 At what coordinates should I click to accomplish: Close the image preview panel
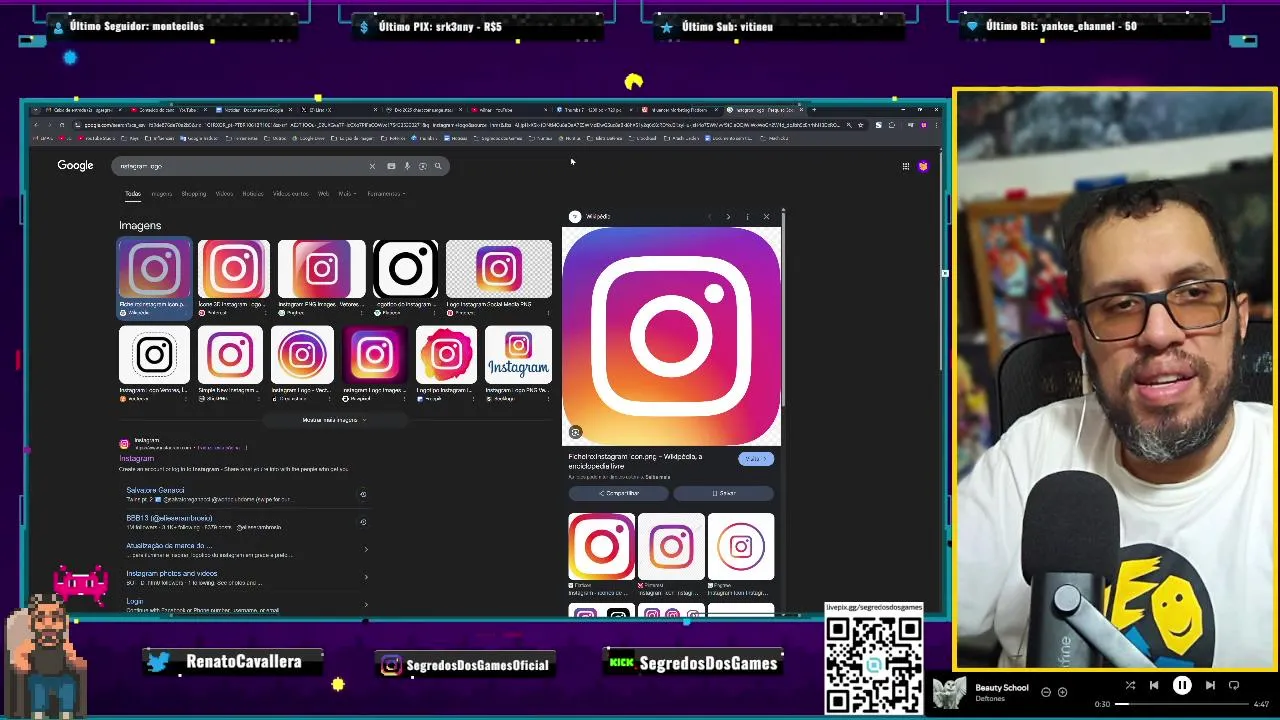(767, 216)
